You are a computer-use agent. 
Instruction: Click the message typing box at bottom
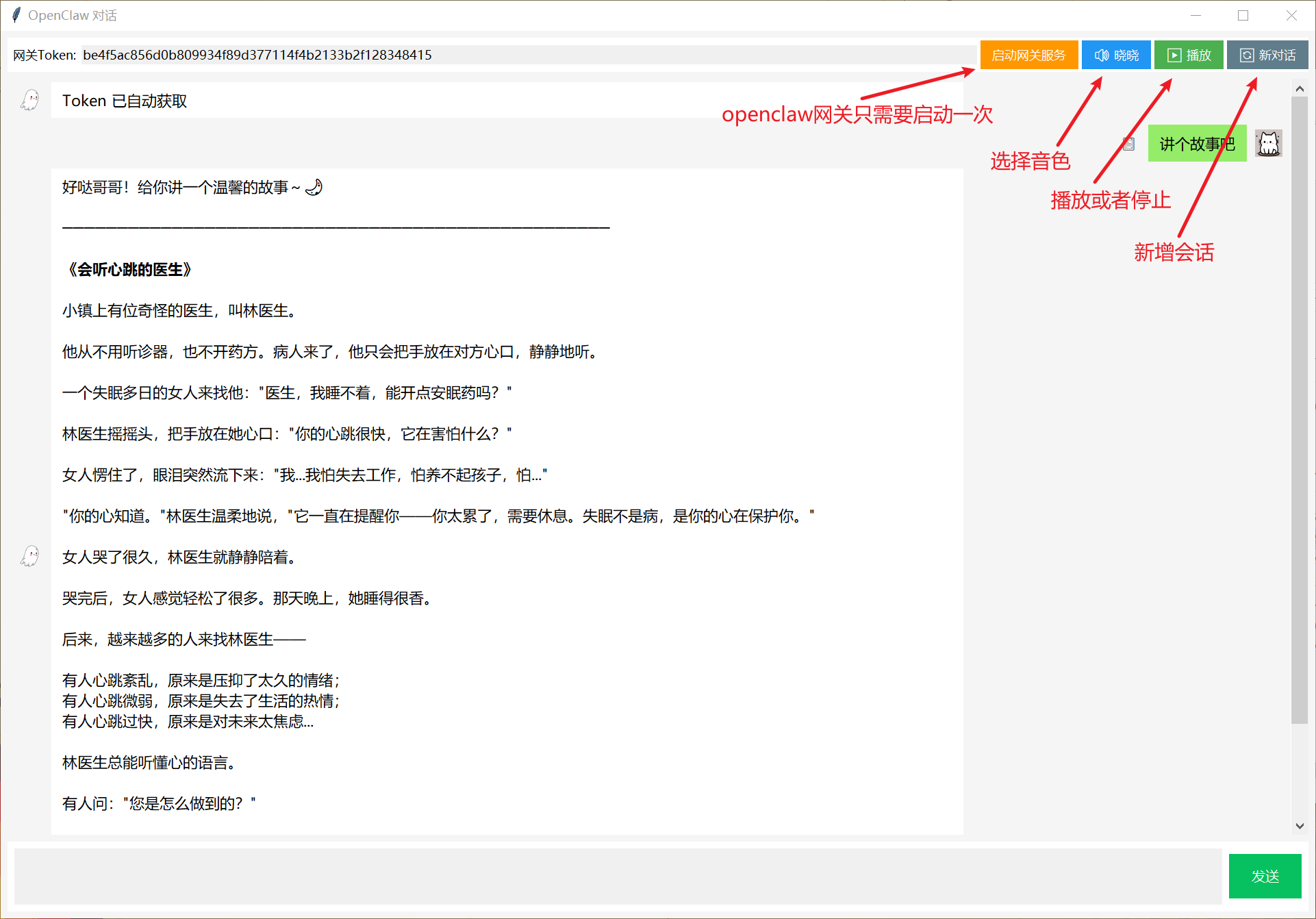[616, 877]
